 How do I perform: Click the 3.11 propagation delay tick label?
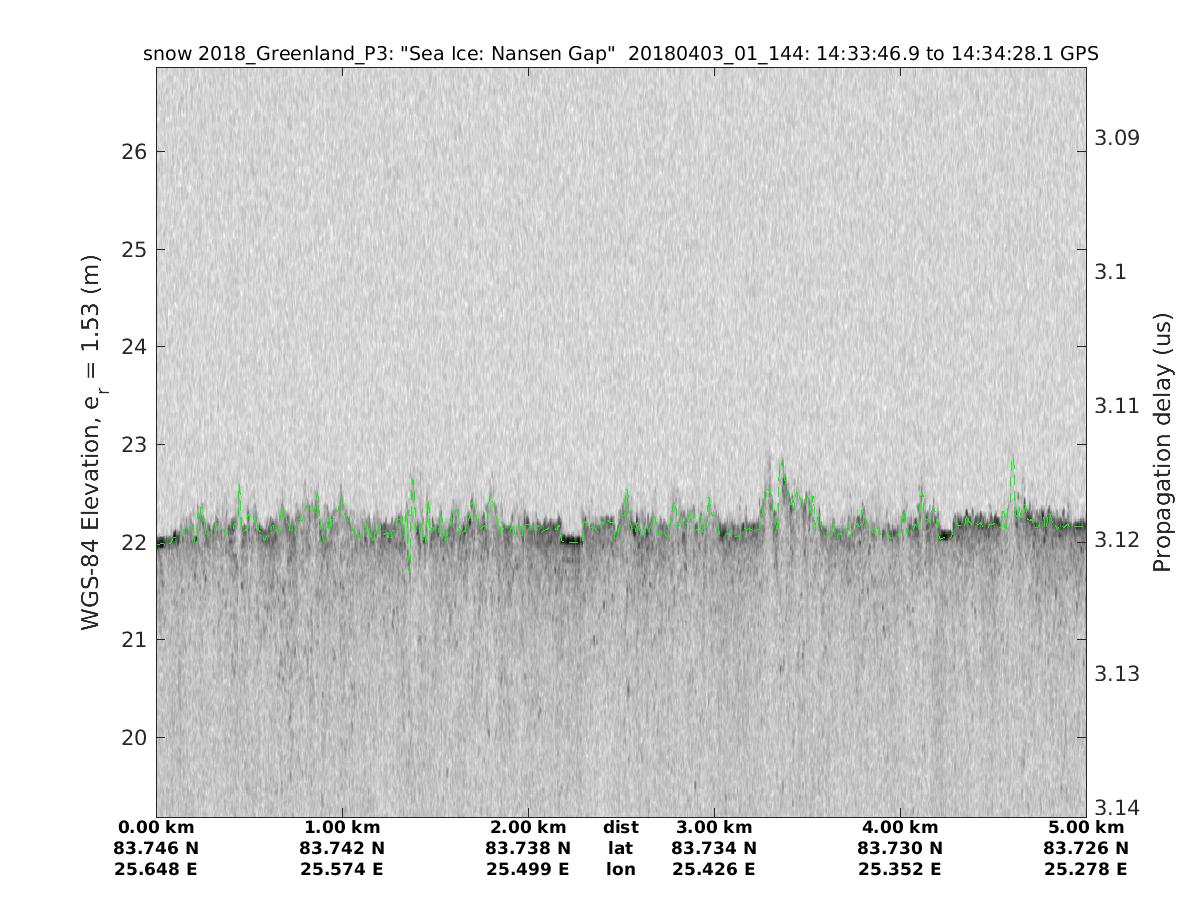[1118, 405]
